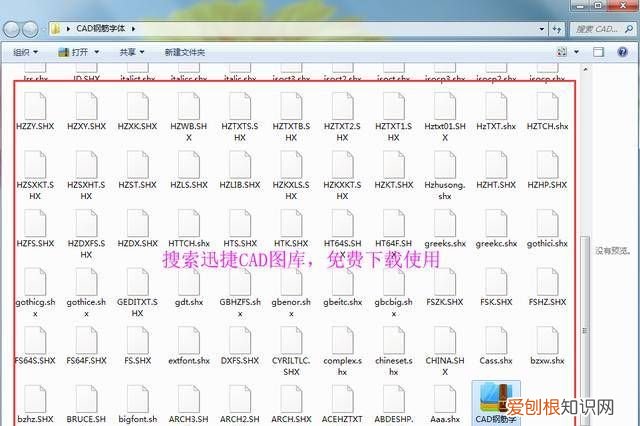Select the file named HZDXFS.SHX
This screenshot has height=426, width=640.
click(86, 234)
